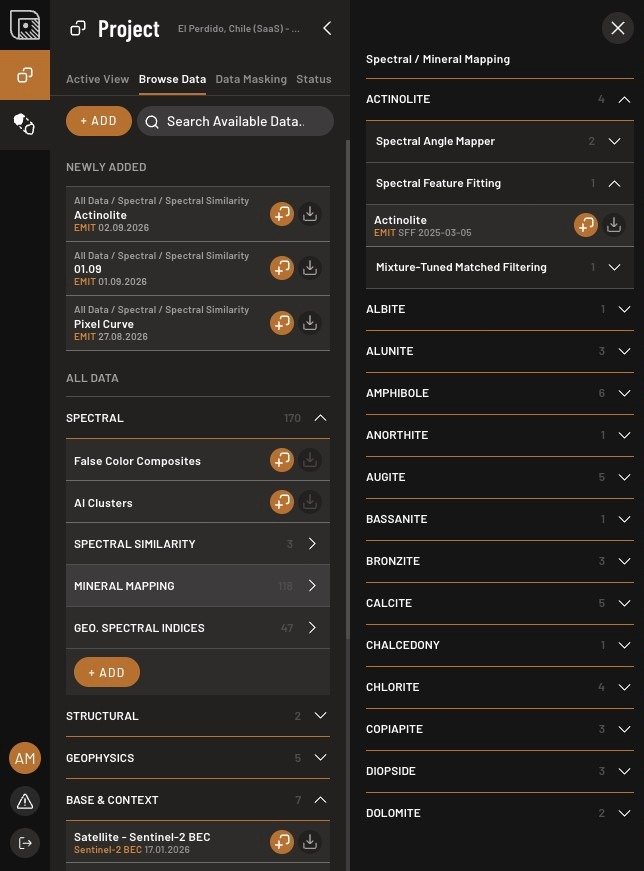Expand the ALUNITE group
The width and height of the screenshot is (644, 871).
500,351
